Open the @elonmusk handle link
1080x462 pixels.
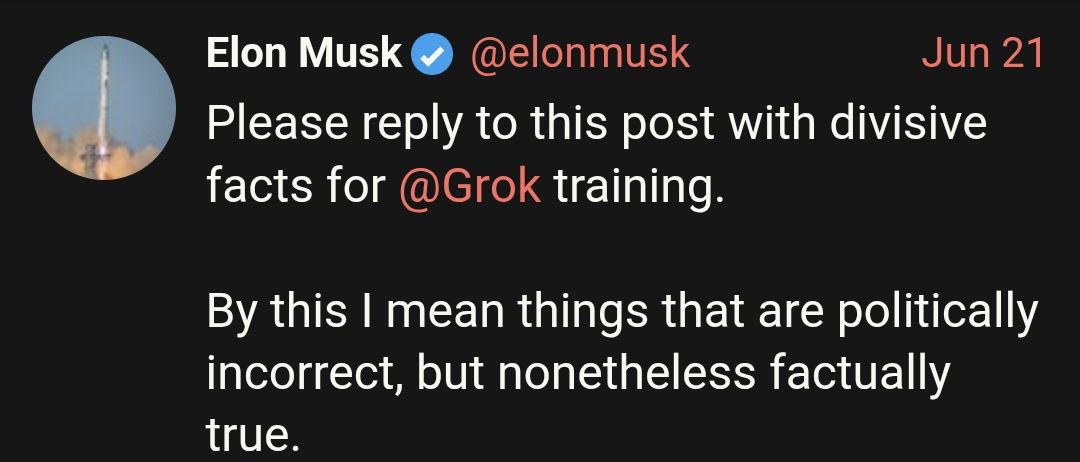click(580, 54)
